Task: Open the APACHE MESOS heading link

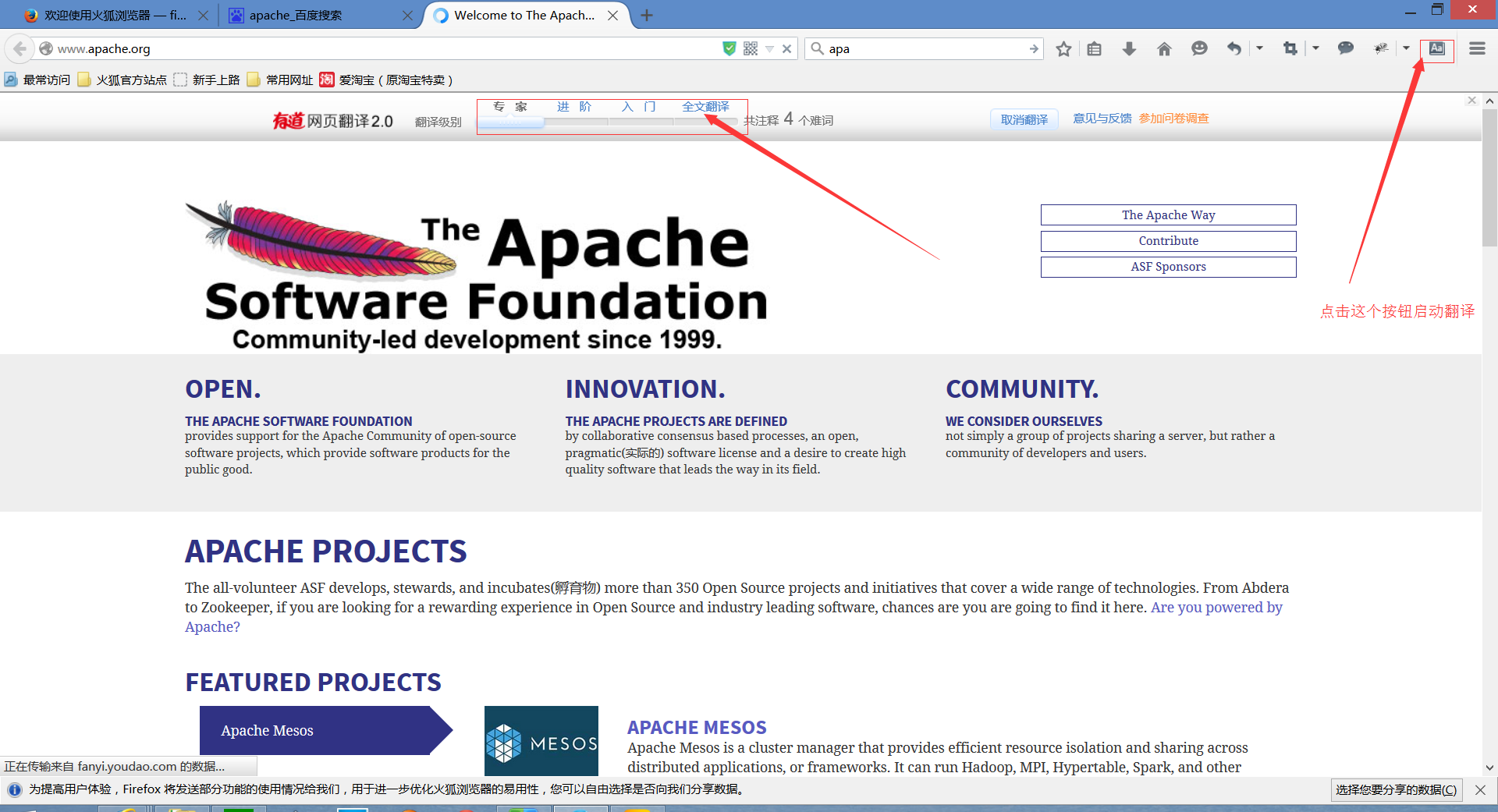Action: pyautogui.click(x=697, y=727)
